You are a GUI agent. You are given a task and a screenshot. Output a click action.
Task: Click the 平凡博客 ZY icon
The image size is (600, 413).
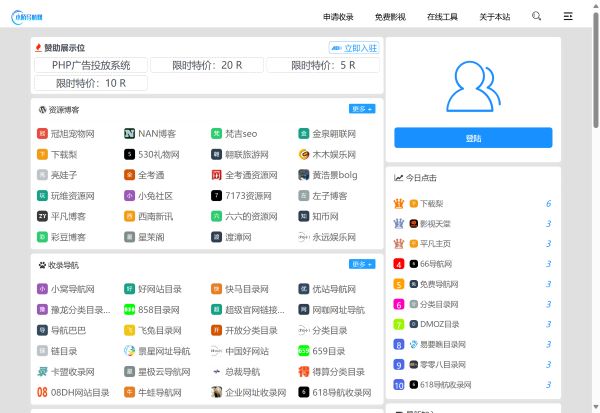[42, 216]
